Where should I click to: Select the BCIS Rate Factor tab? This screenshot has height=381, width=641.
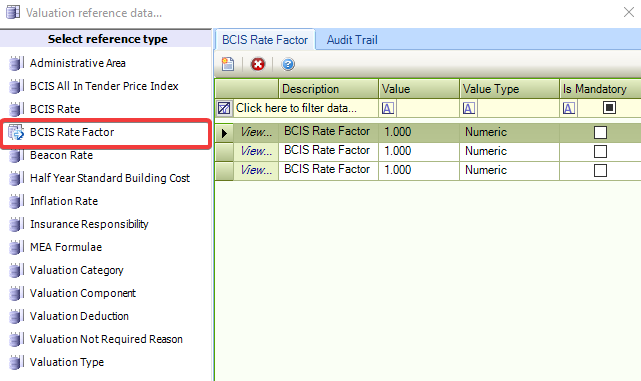tap(265, 40)
